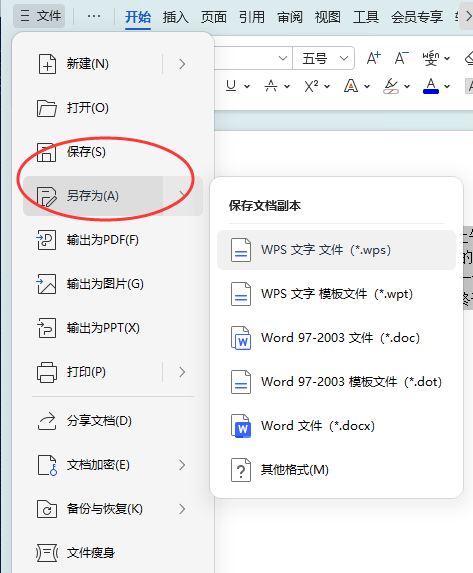Screen dimensions: 473x573
Task: Apply blue font color A button
Action: tap(431, 86)
